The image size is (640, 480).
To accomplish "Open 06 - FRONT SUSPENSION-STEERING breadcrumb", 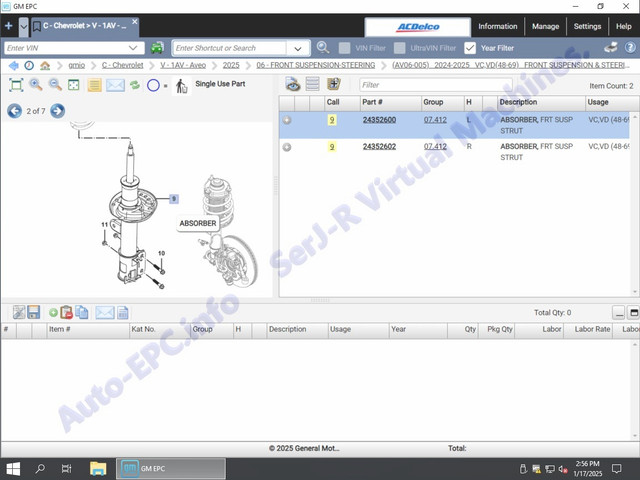I will (x=316, y=65).
